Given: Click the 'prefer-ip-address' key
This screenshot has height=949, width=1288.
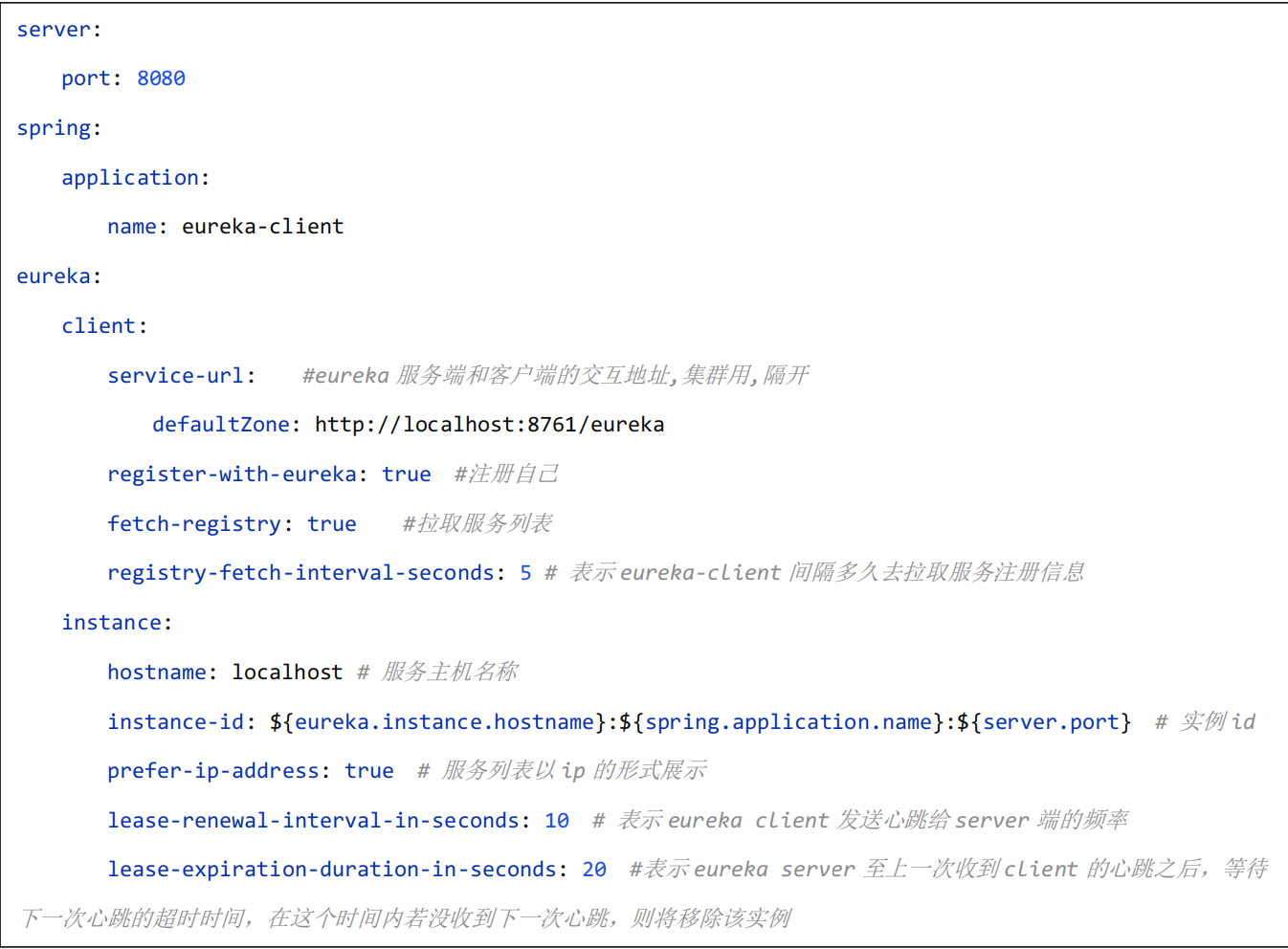Looking at the screenshot, I should pyautogui.click(x=212, y=771).
